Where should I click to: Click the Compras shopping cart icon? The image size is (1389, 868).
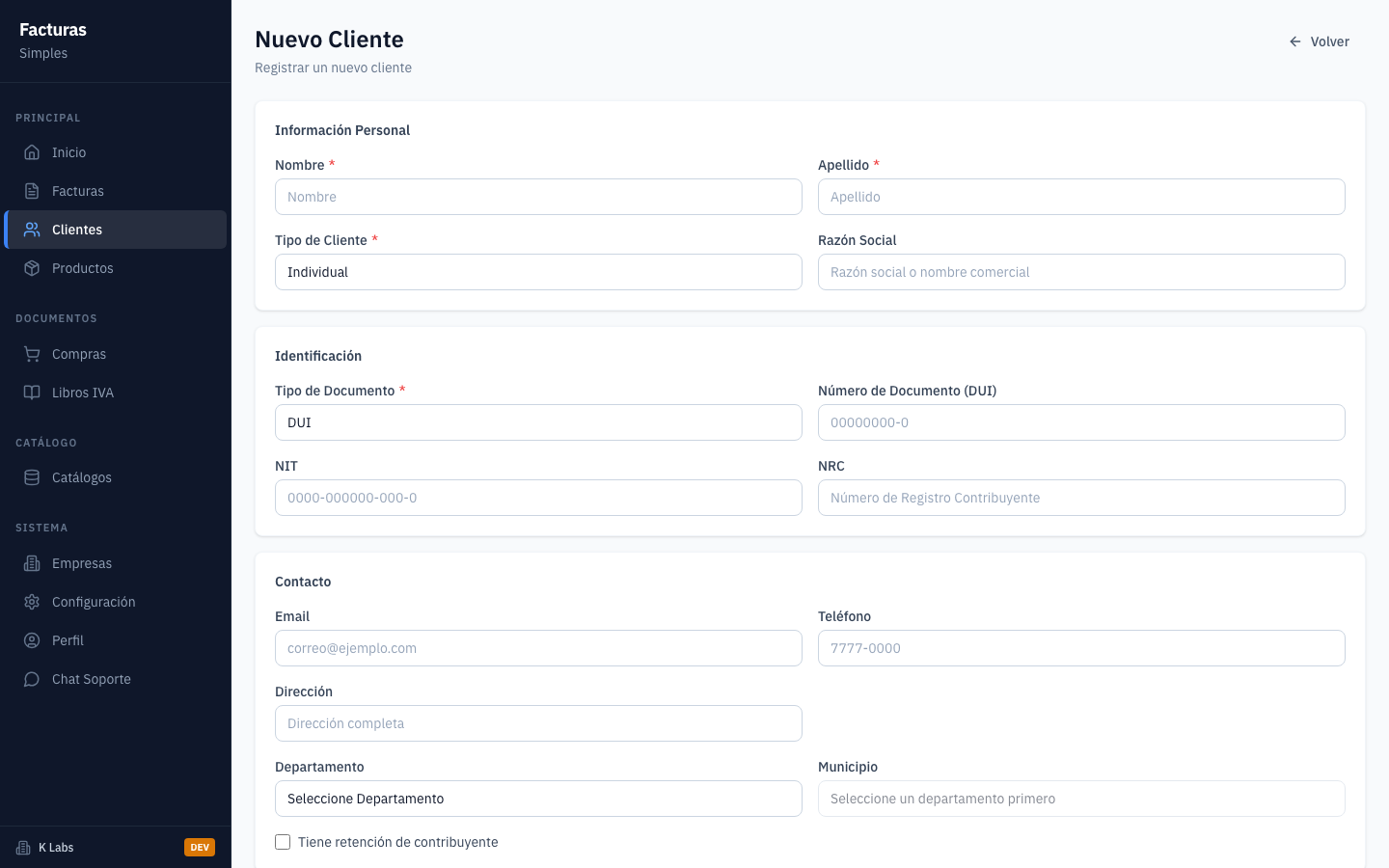32,354
